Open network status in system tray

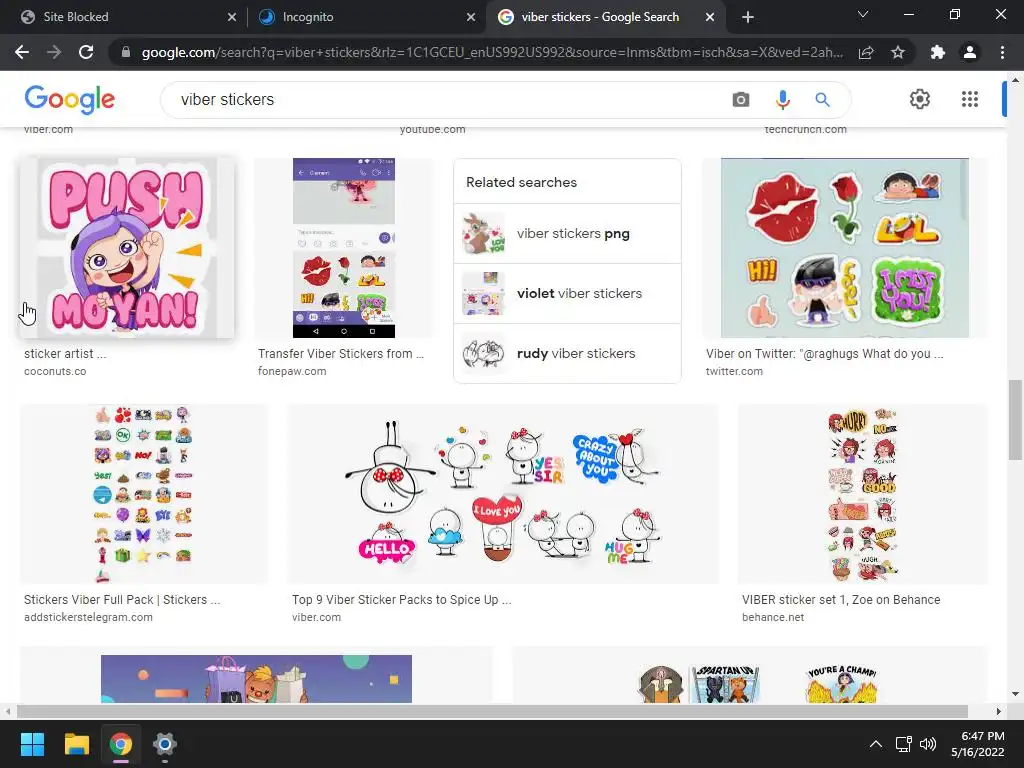pyautogui.click(x=903, y=744)
